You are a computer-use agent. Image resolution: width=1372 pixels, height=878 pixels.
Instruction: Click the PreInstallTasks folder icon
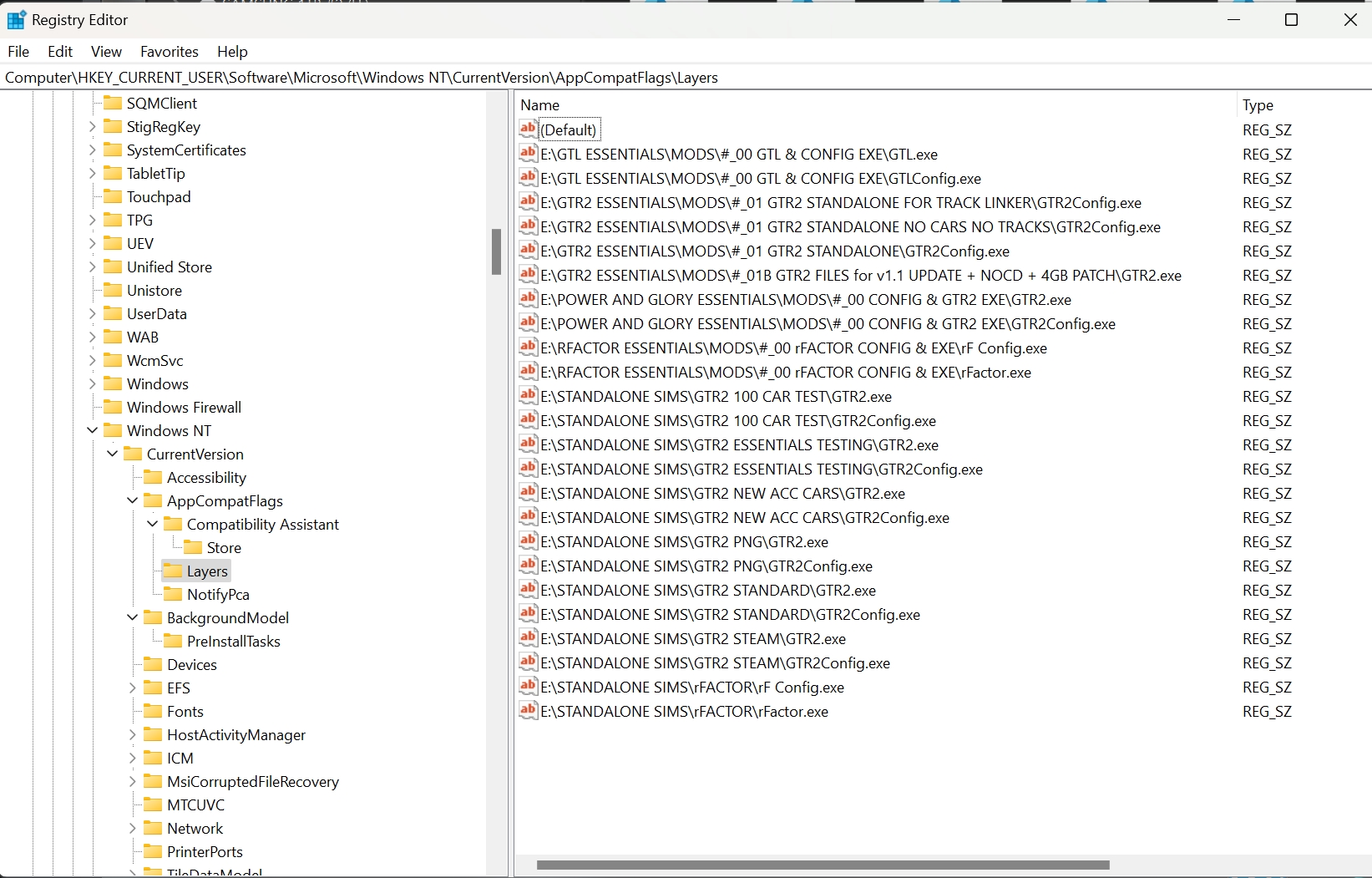click(x=173, y=641)
